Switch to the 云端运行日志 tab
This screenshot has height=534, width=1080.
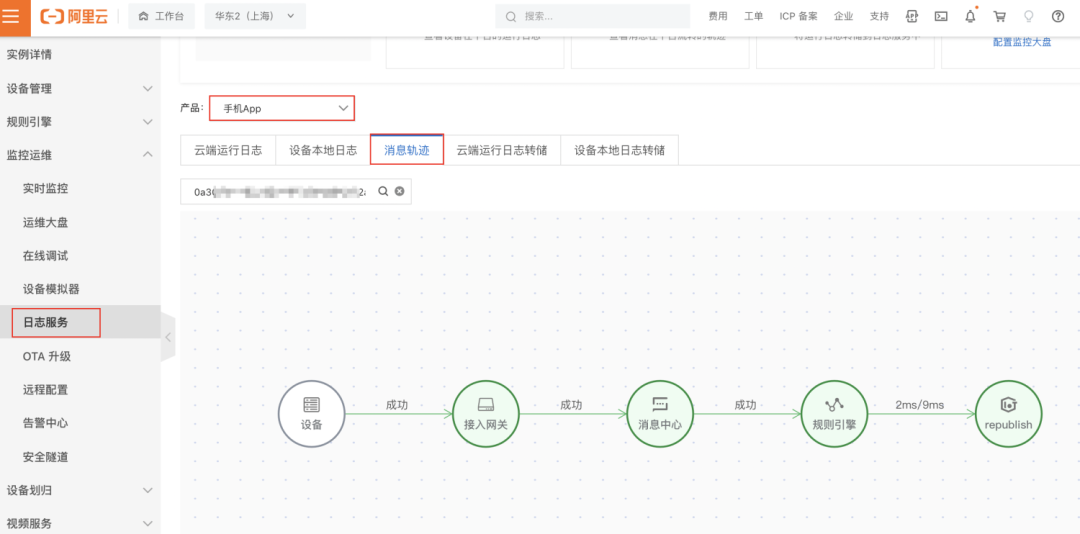228,151
